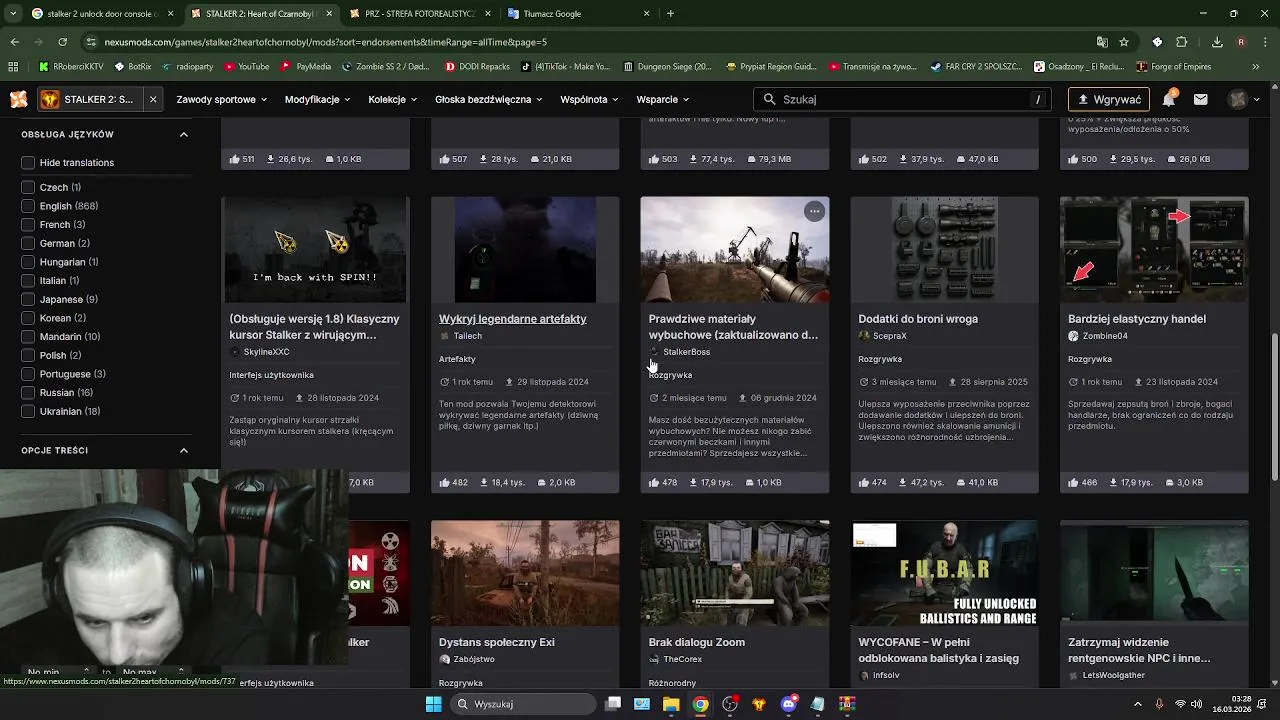Expand the Zawody sportowe menu
Image resolution: width=1280 pixels, height=720 pixels.
(x=221, y=99)
